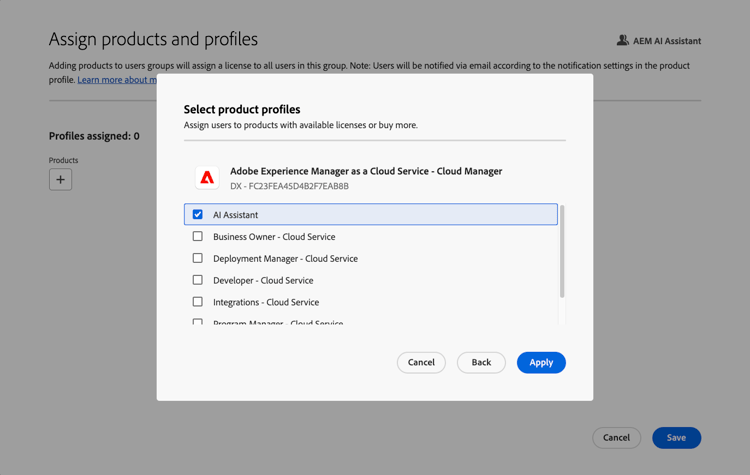Select the AI Assistant profile row label
This screenshot has width=750, height=475.
236,215
